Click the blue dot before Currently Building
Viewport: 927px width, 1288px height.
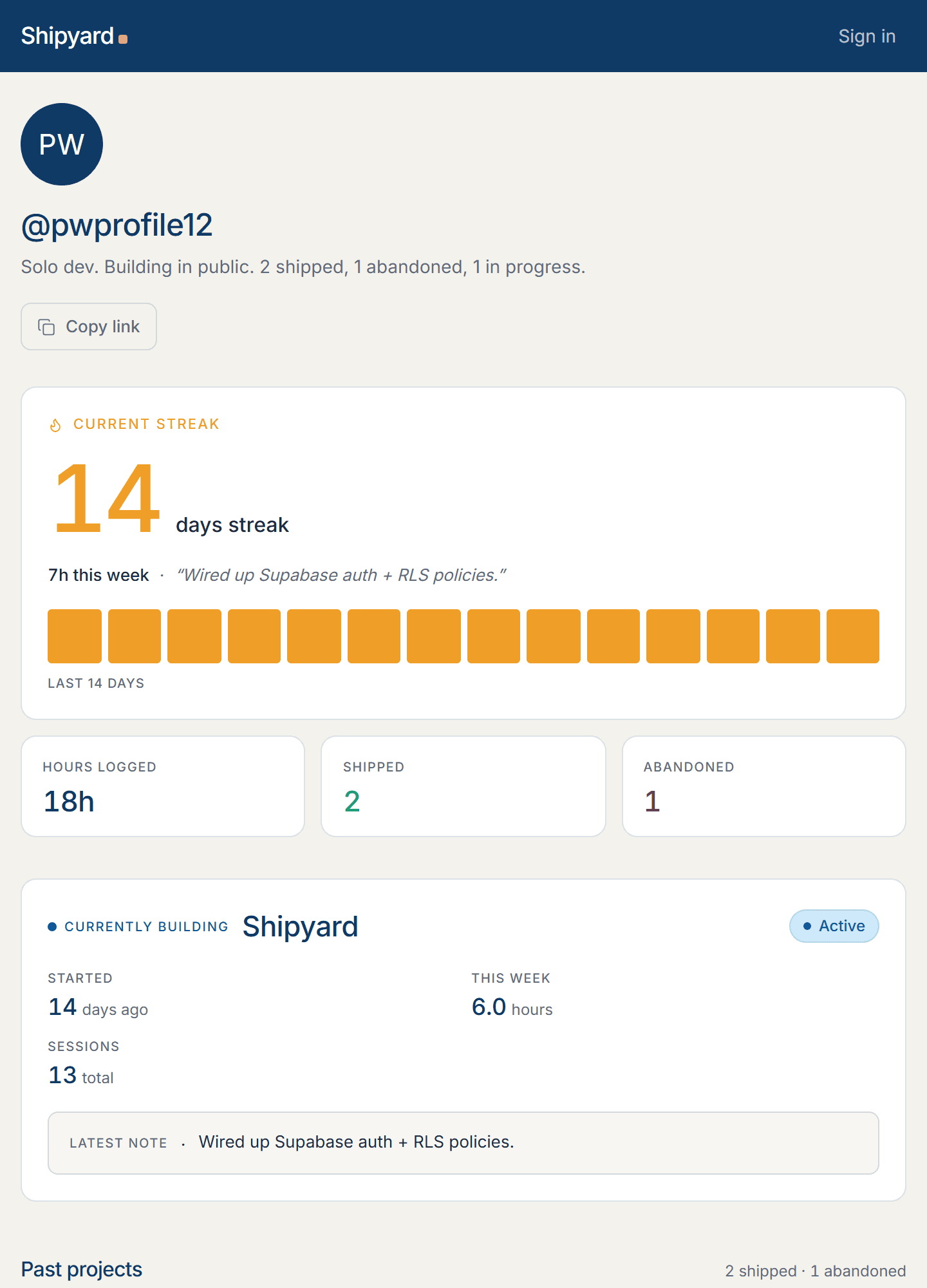tap(52, 927)
